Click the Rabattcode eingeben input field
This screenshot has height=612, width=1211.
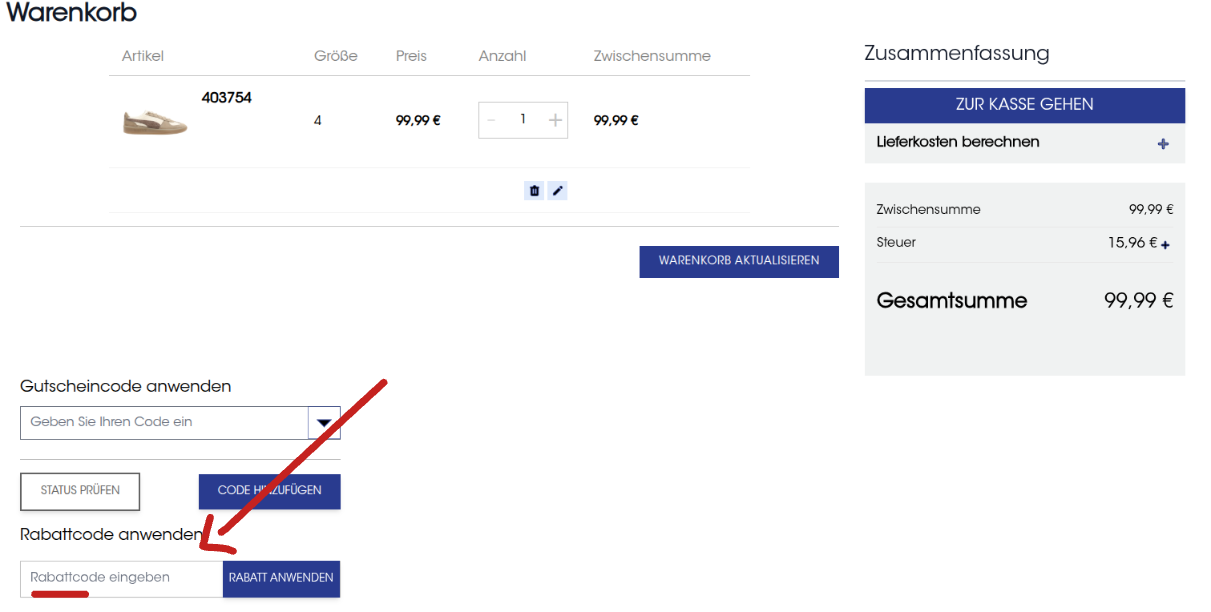pyautogui.click(x=110, y=578)
